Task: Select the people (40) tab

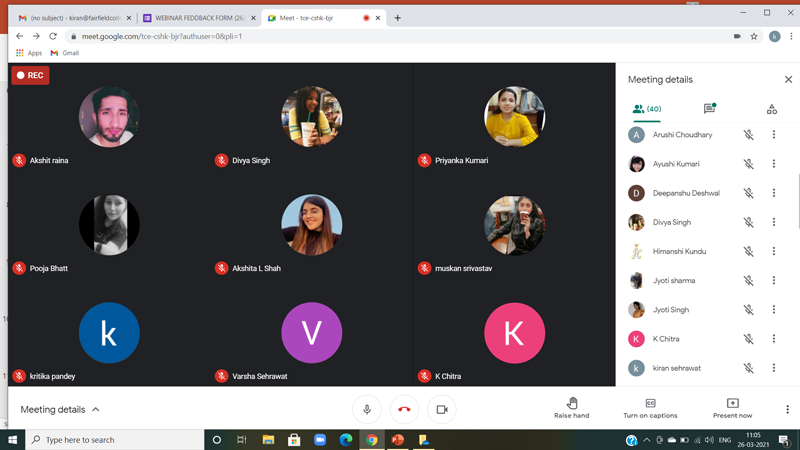Action: (x=647, y=109)
